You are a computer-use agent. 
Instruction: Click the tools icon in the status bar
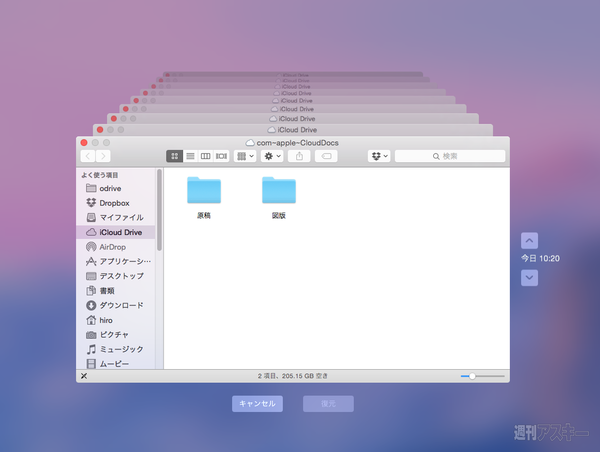point(84,376)
